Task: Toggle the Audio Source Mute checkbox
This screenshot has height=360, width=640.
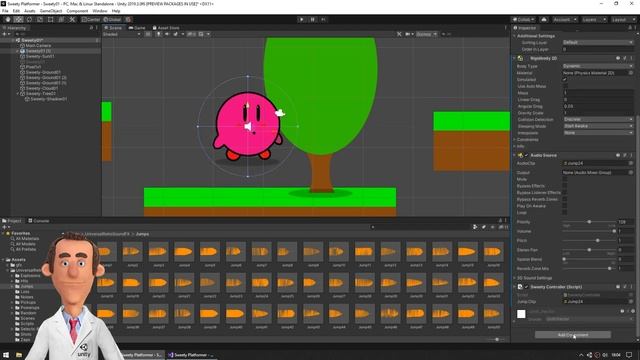Action: pos(565,179)
